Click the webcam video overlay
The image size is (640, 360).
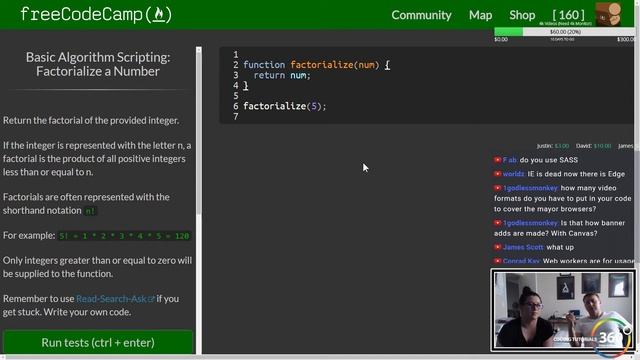563,310
